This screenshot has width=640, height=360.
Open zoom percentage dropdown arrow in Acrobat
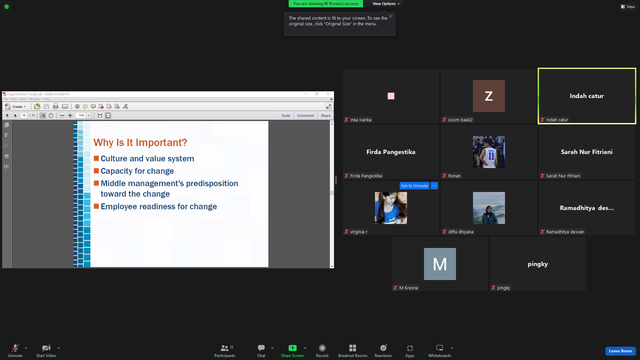click(x=89, y=116)
